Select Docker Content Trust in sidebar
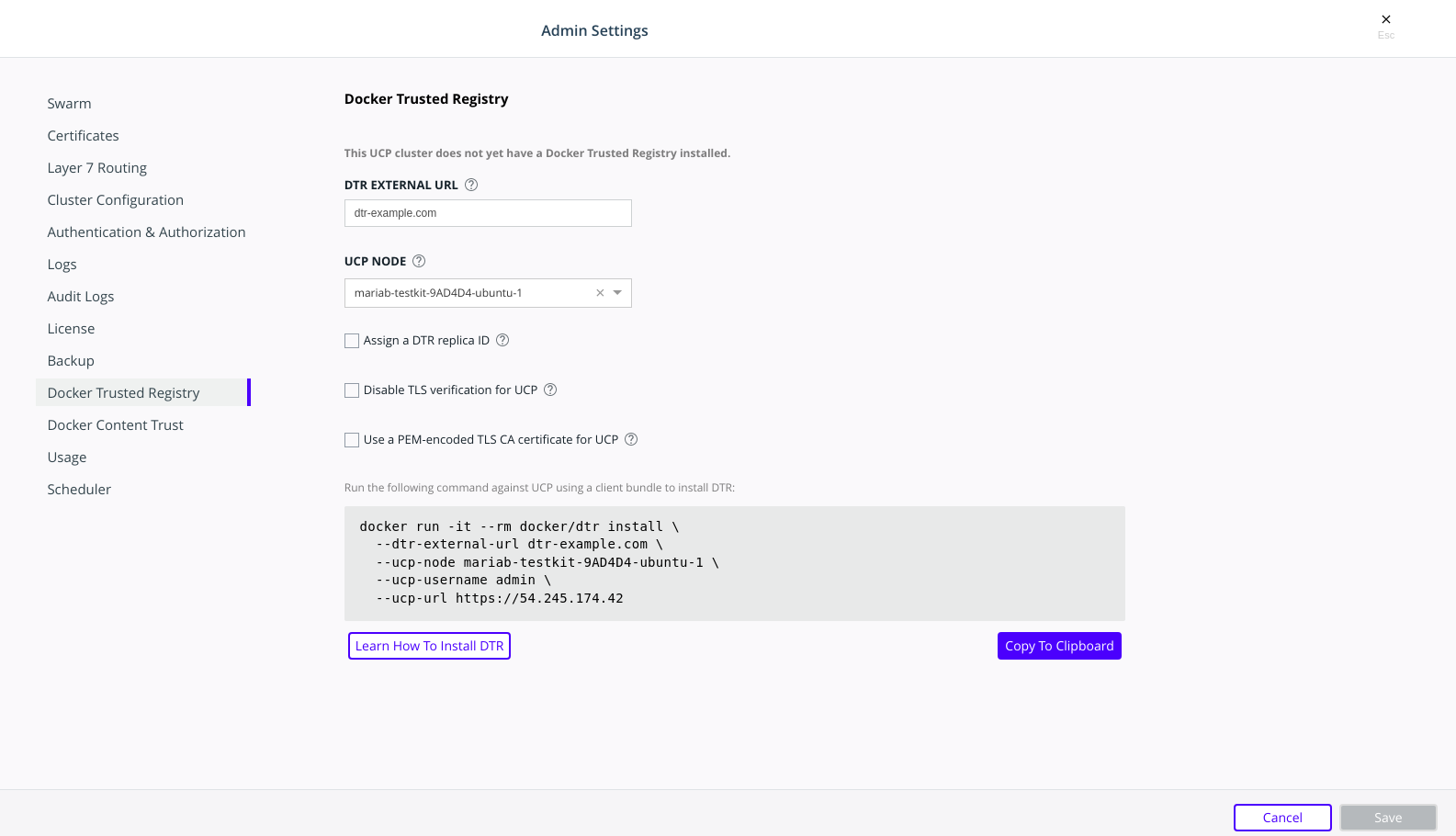Image resolution: width=1456 pixels, height=836 pixels. [116, 425]
